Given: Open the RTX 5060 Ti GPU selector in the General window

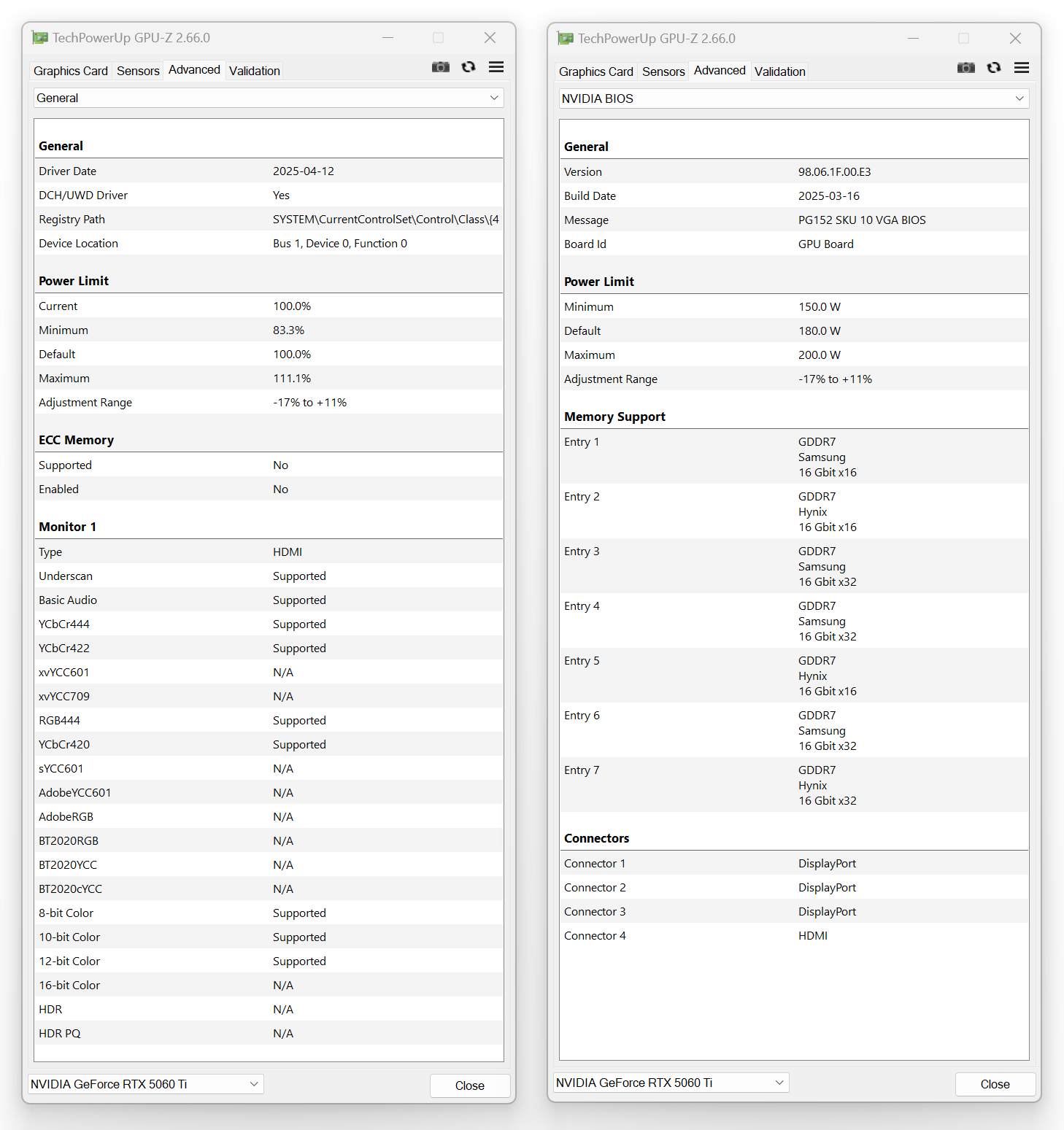Looking at the screenshot, I should (x=145, y=1084).
